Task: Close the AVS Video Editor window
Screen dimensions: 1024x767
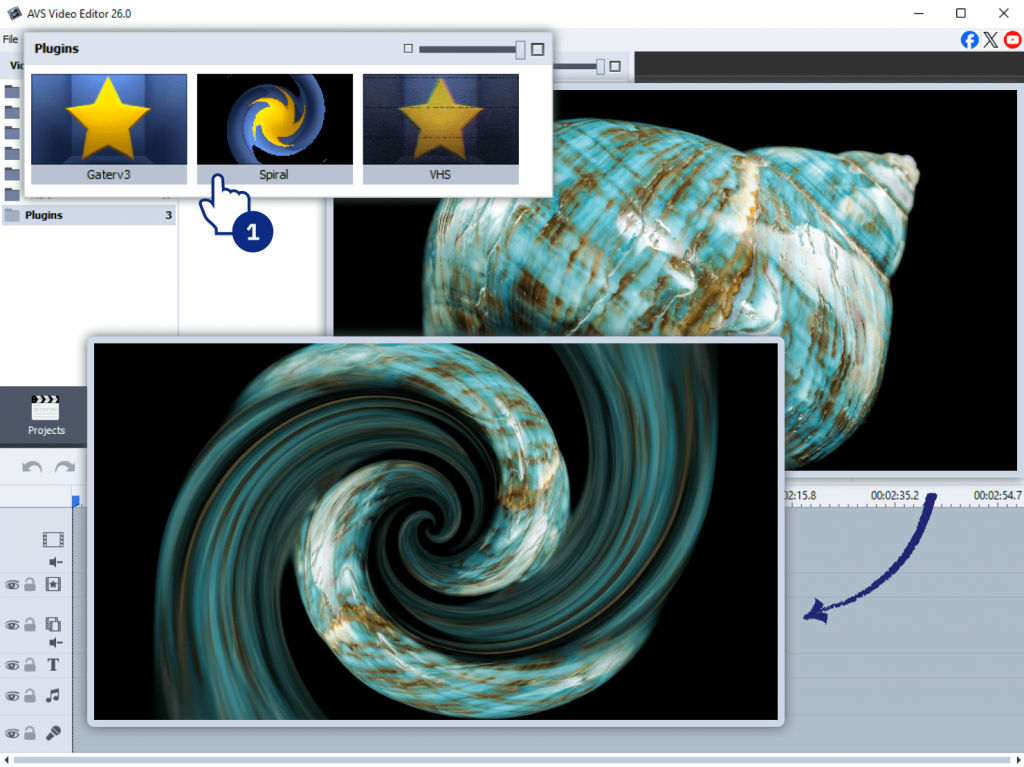Action: 1004,13
